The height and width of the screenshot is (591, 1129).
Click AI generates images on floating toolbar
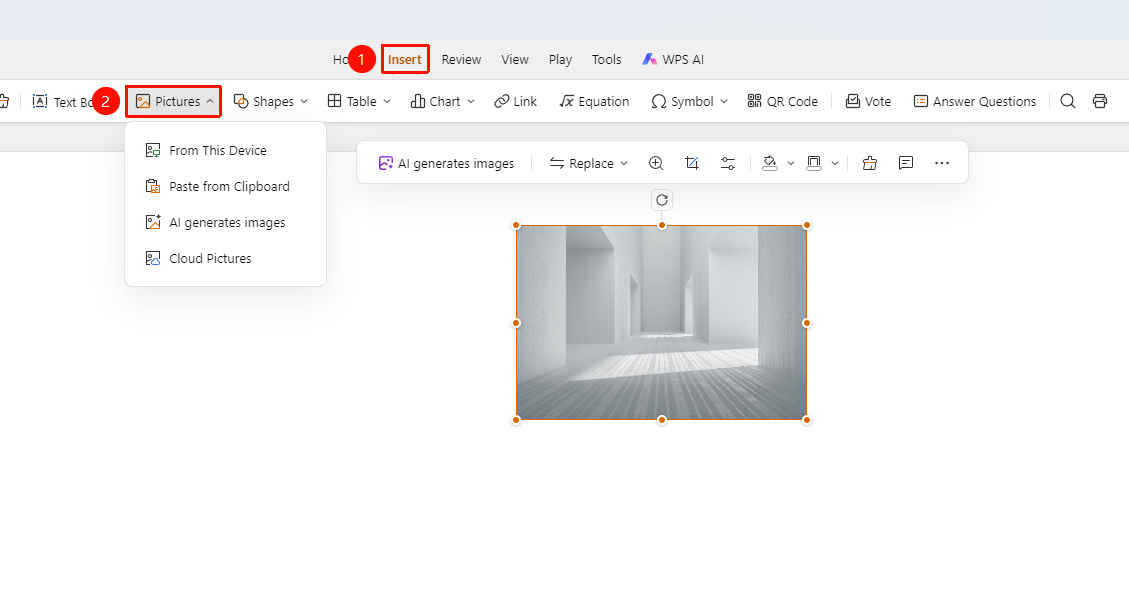click(446, 163)
